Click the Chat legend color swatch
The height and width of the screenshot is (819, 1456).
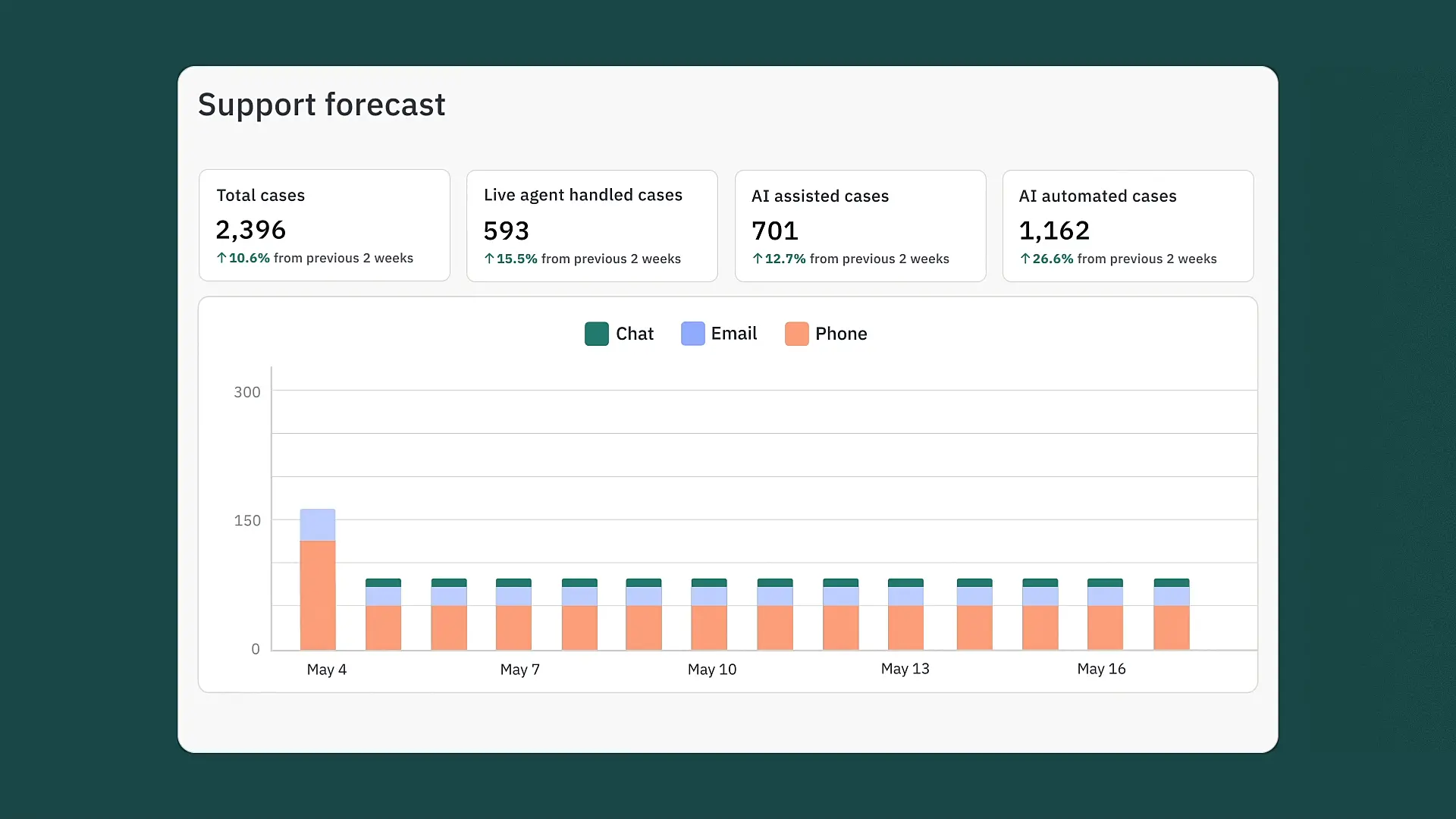(596, 334)
